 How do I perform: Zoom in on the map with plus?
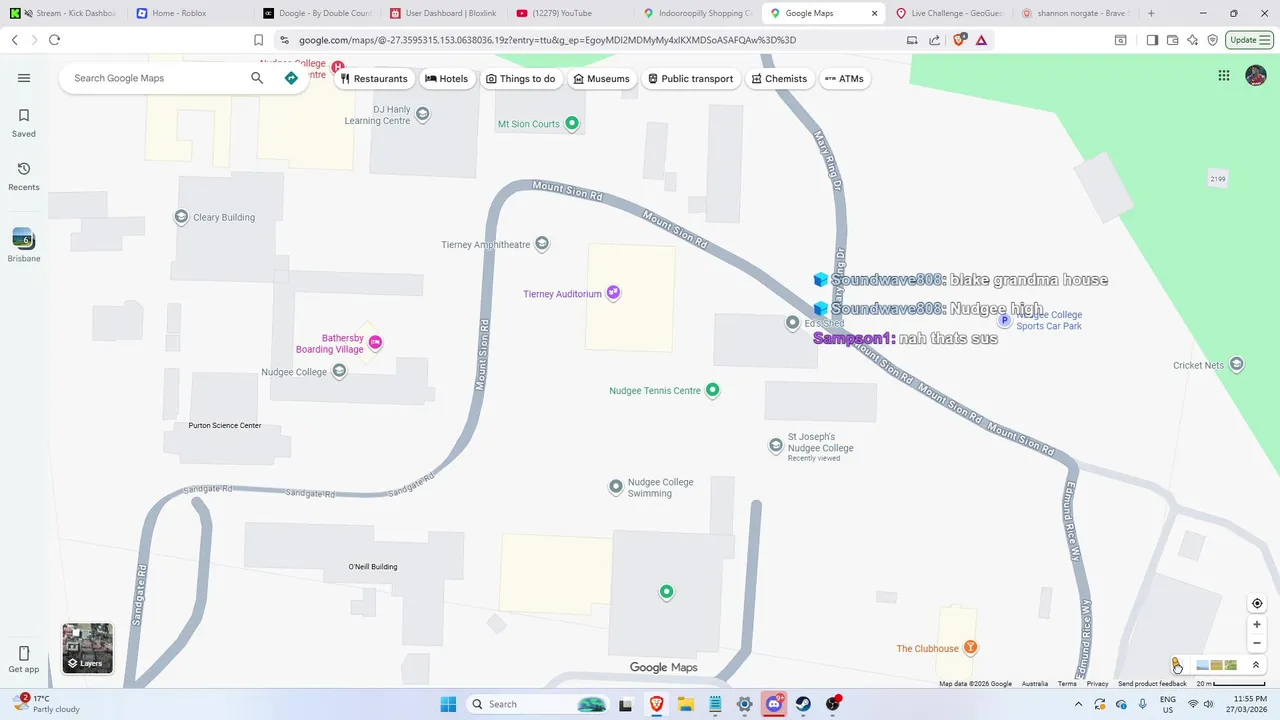coord(1257,624)
